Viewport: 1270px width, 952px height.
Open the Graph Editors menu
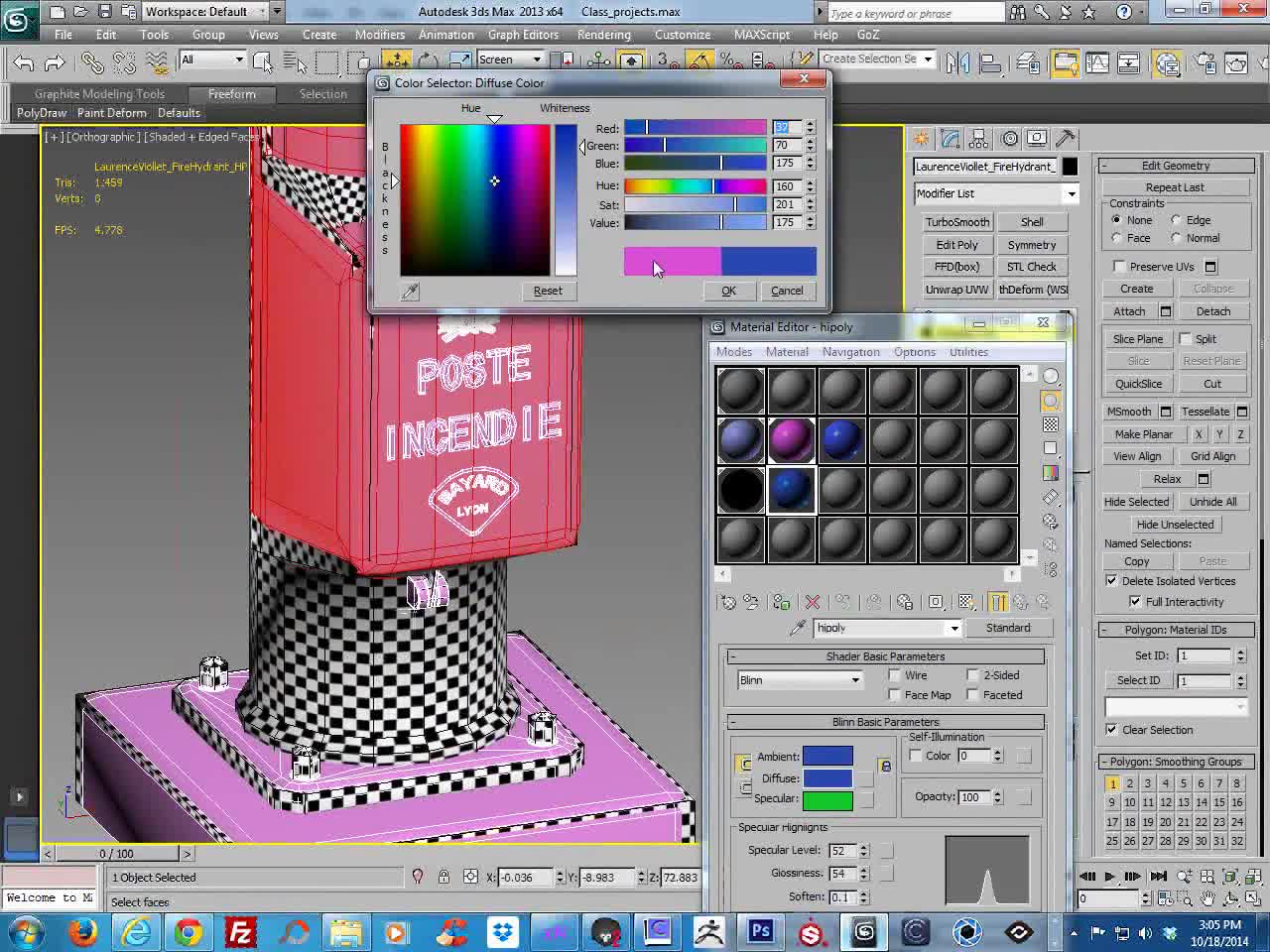(523, 35)
